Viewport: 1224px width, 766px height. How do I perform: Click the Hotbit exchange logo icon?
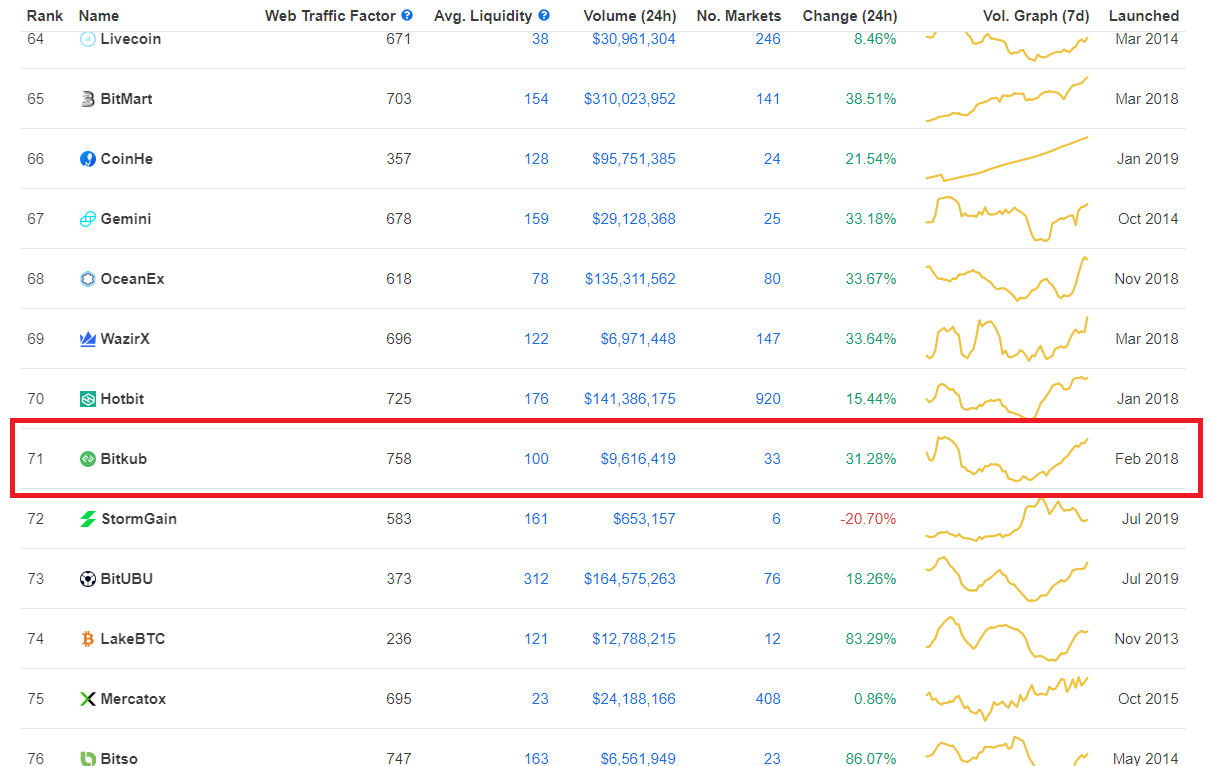click(88, 399)
